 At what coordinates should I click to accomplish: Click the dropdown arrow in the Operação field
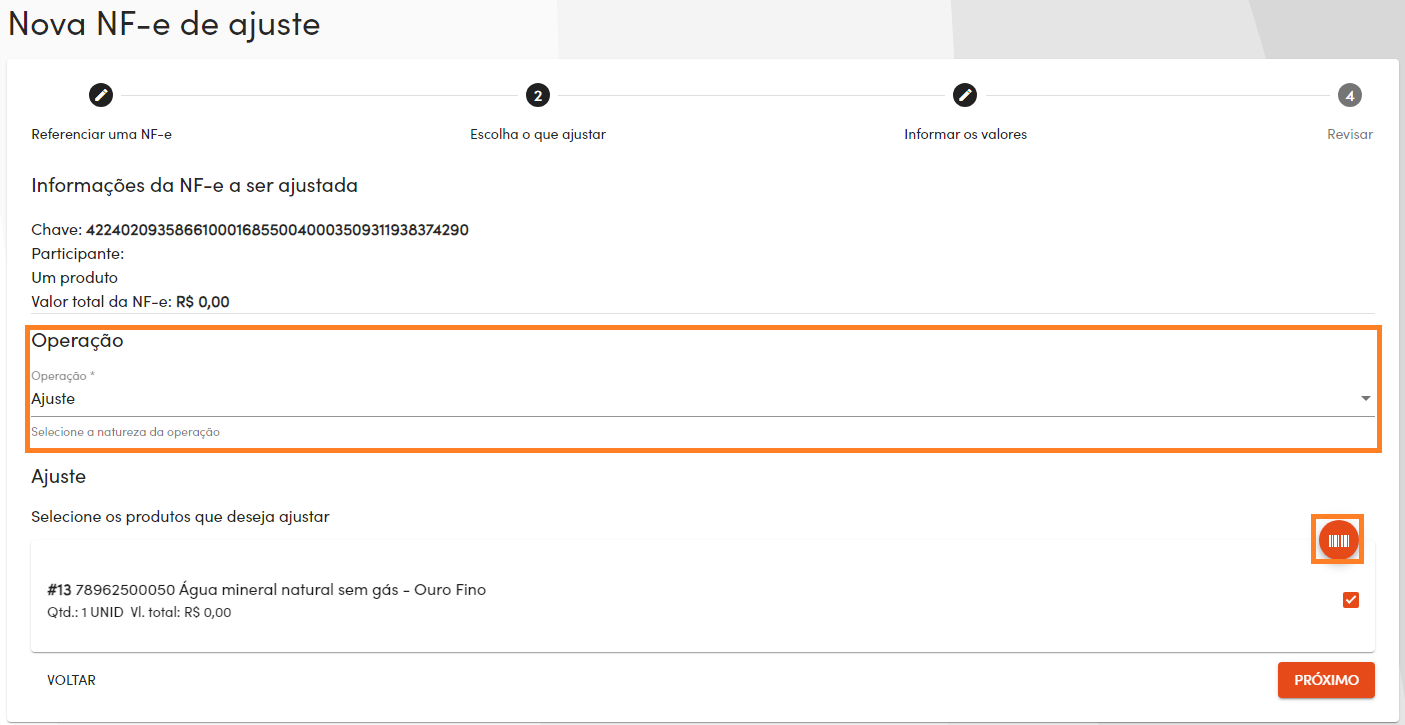1365,397
